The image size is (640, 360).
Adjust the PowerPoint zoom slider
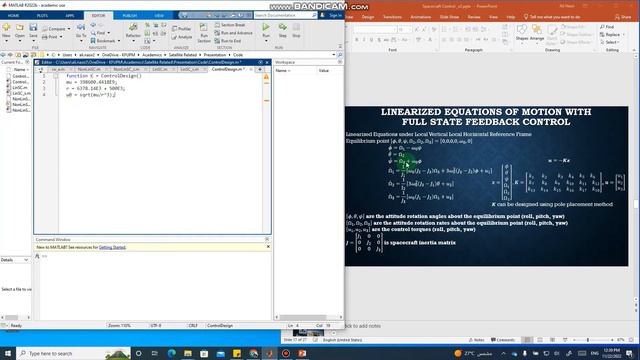tap(588, 340)
